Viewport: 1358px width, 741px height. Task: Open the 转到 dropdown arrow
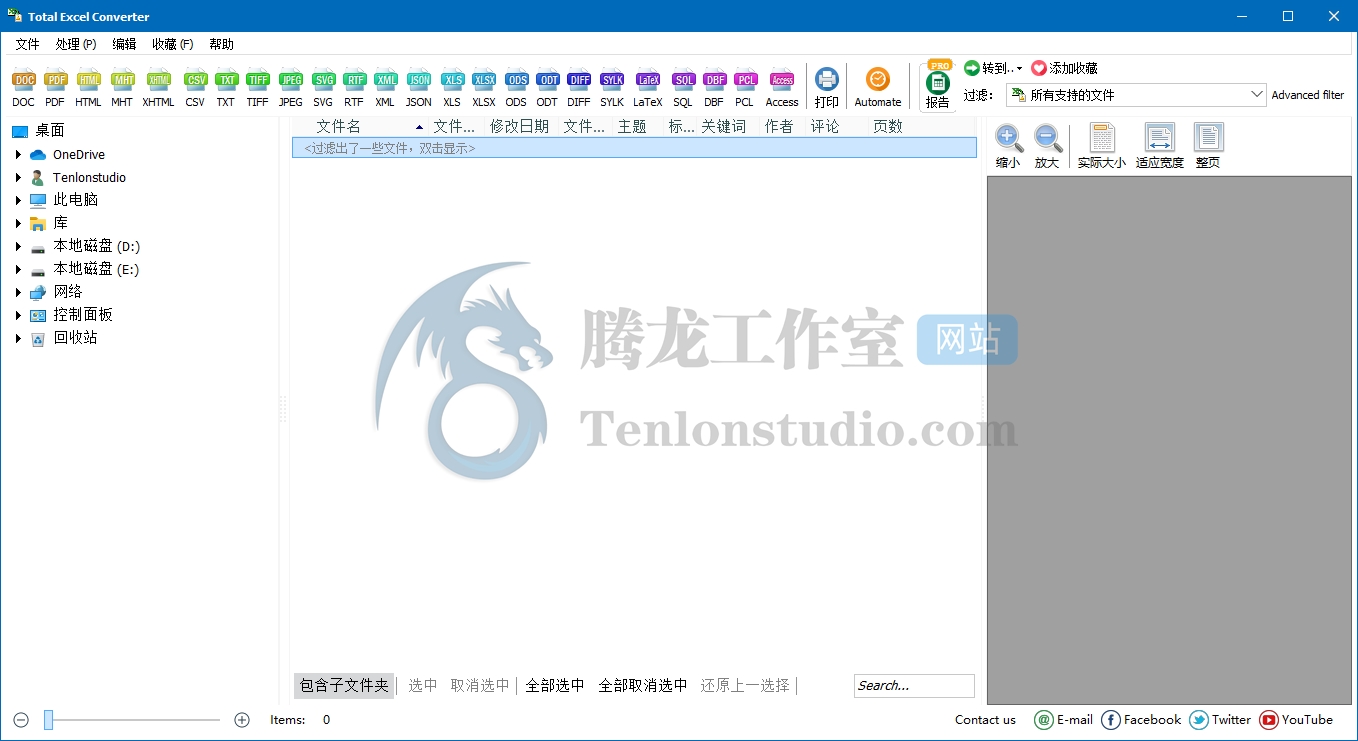(1019, 69)
